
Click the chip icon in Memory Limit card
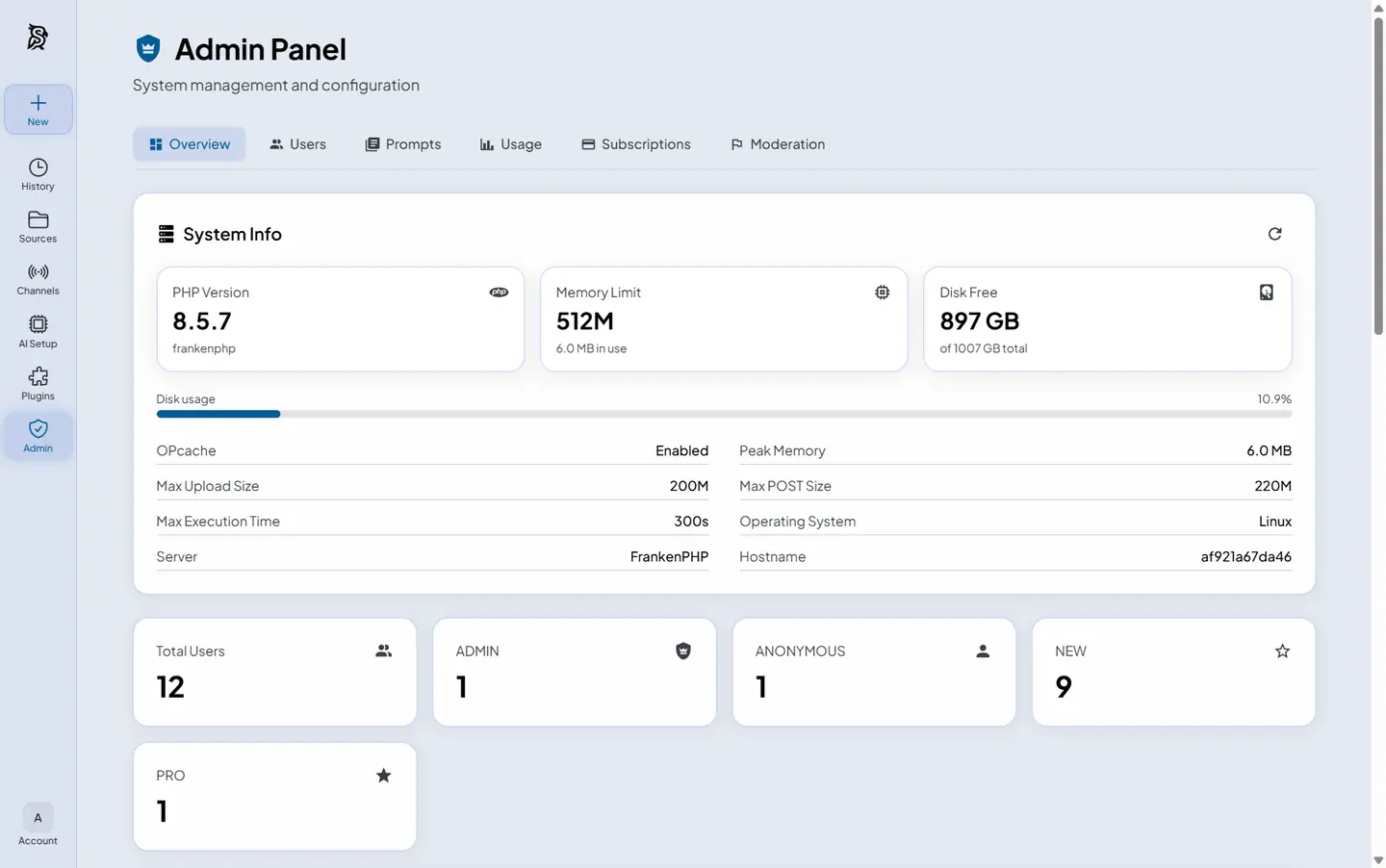pyautogui.click(x=882, y=293)
